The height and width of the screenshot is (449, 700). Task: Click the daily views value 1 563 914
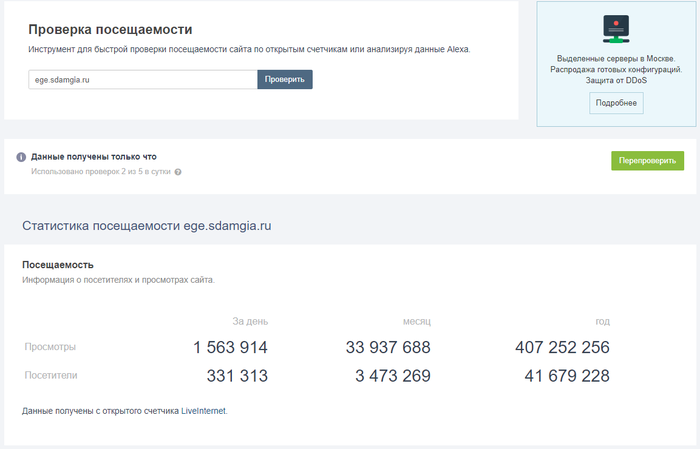point(230,347)
